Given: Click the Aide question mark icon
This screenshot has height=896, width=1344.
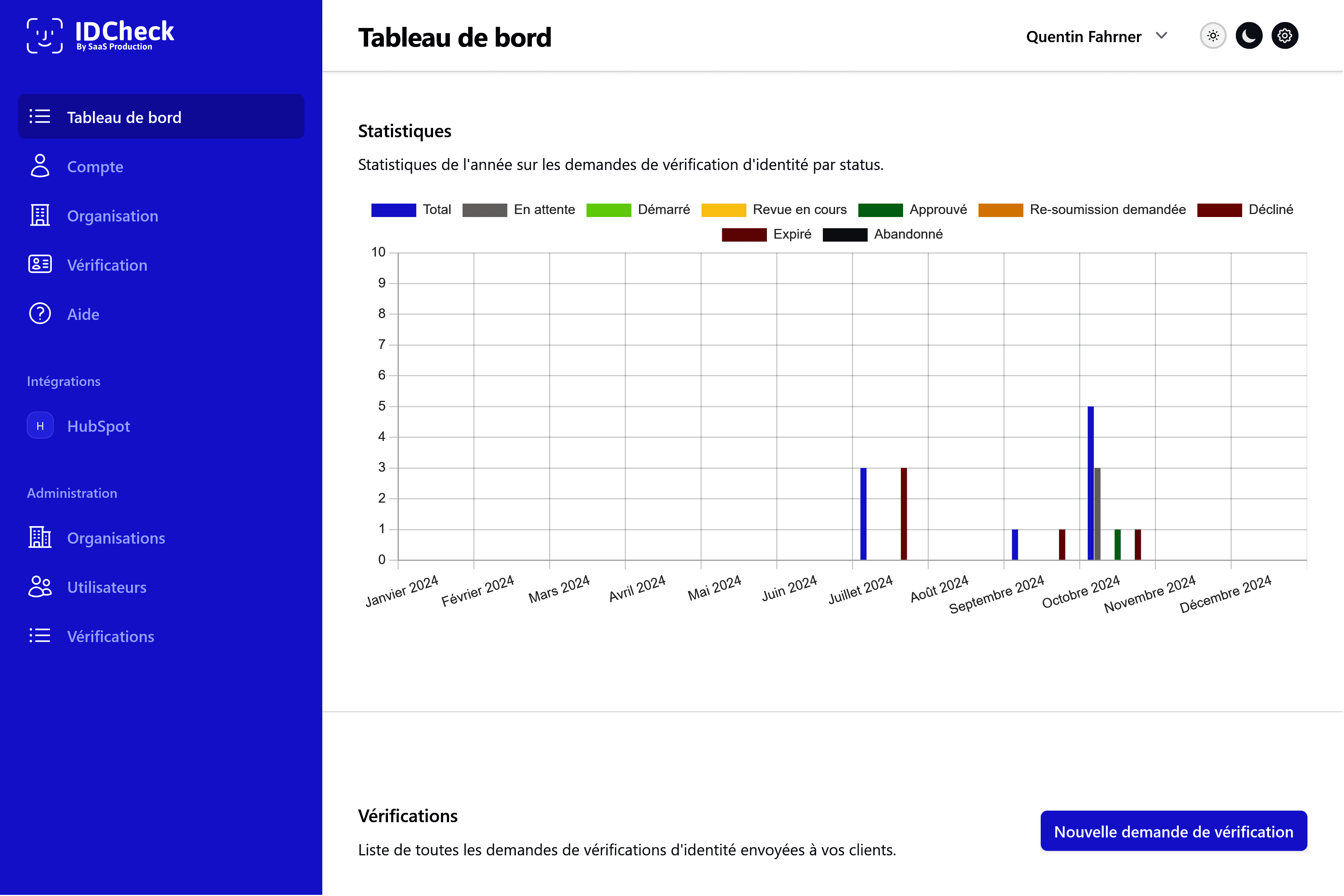Looking at the screenshot, I should click(40, 314).
